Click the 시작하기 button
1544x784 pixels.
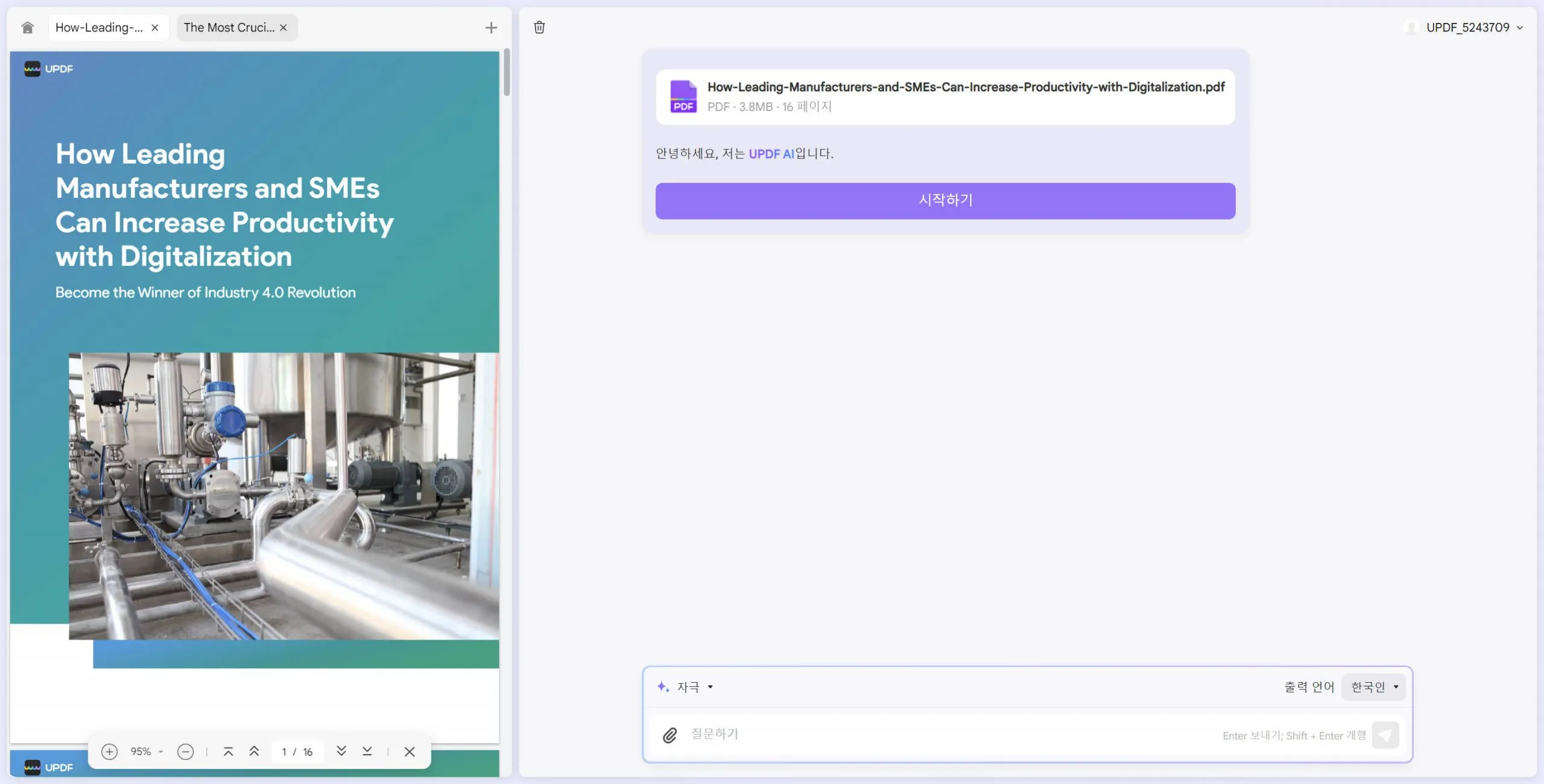tap(945, 201)
